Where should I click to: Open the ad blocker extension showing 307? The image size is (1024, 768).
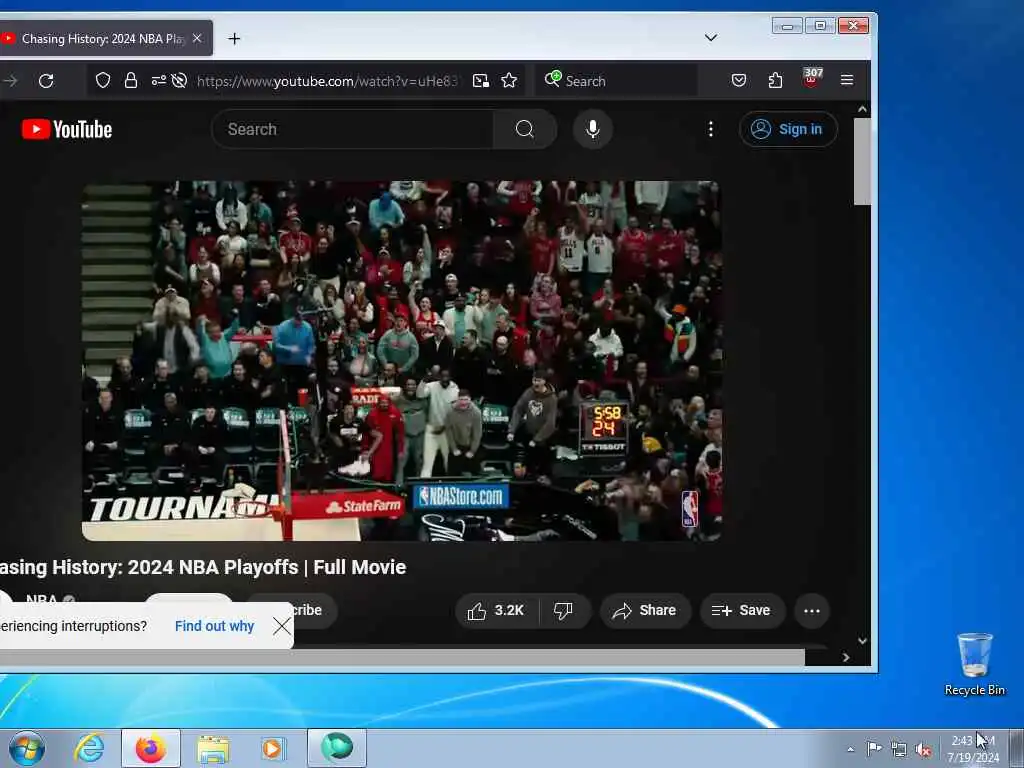coord(811,78)
